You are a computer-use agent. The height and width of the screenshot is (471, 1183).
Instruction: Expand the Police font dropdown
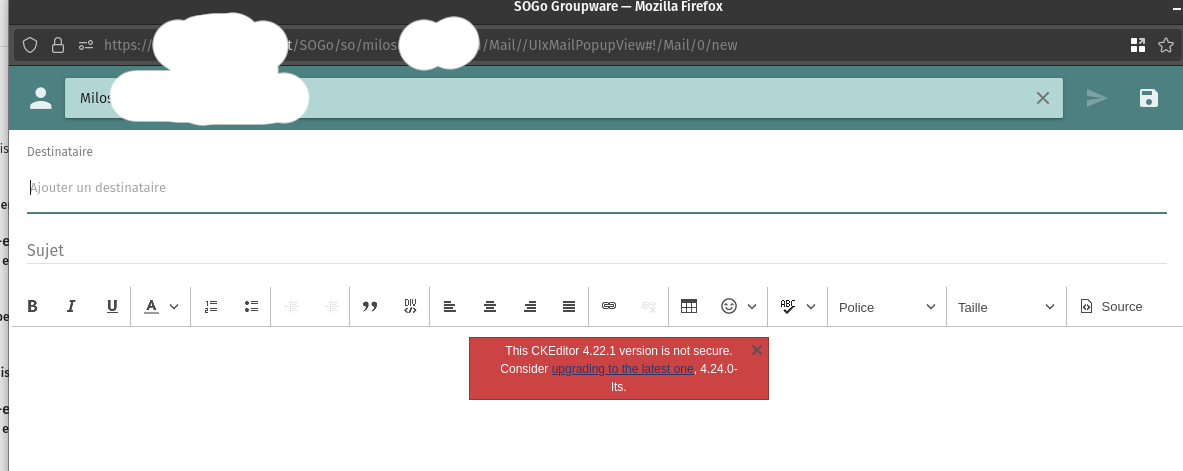click(887, 307)
